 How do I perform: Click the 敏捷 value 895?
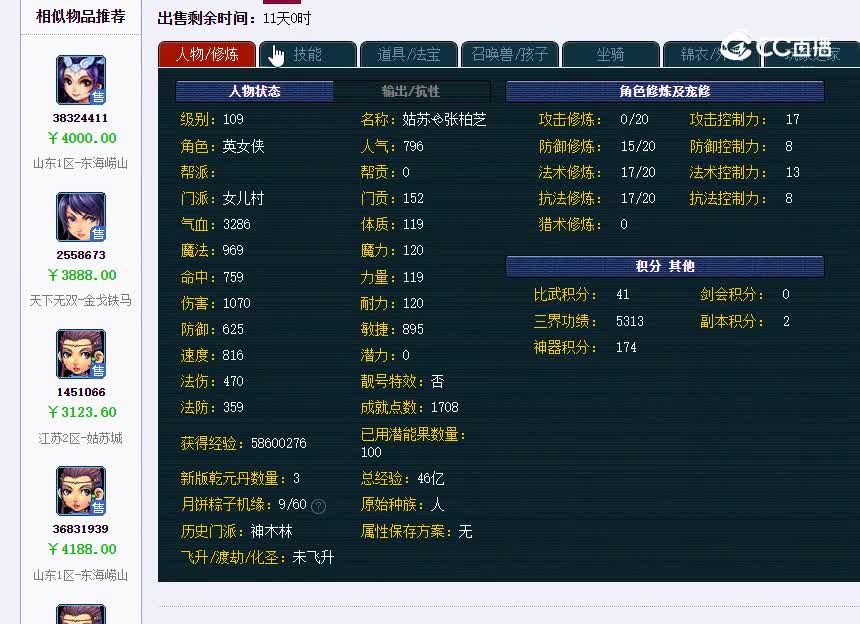413,329
